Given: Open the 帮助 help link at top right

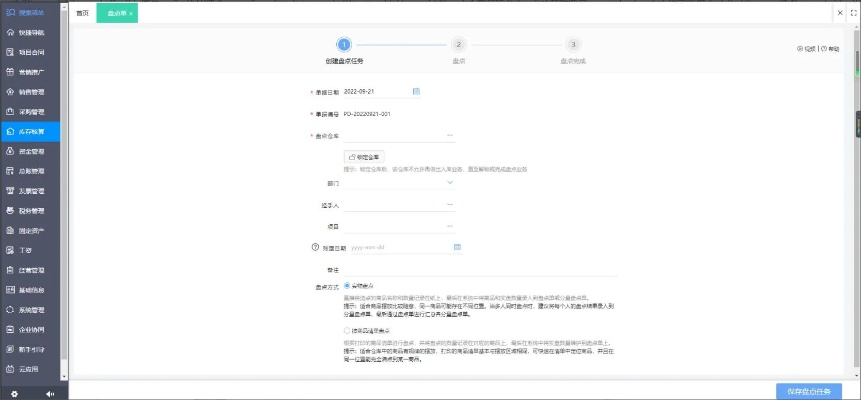Looking at the screenshot, I should coord(830,48).
